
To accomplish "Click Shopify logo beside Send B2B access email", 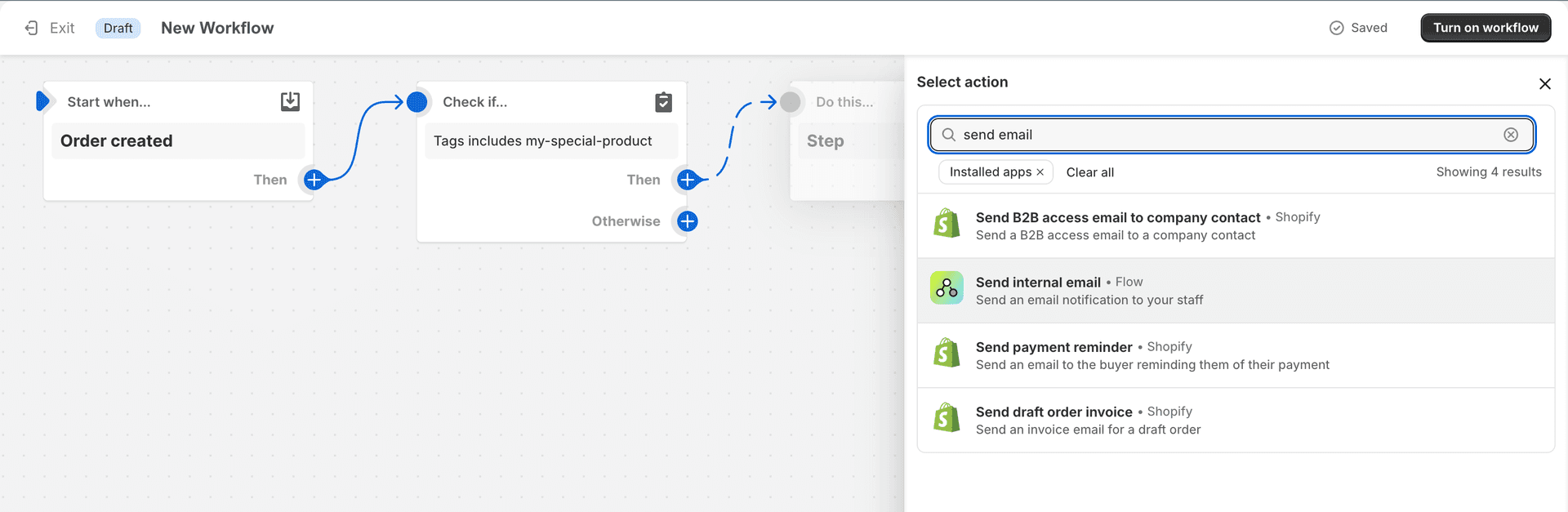I will [947, 223].
